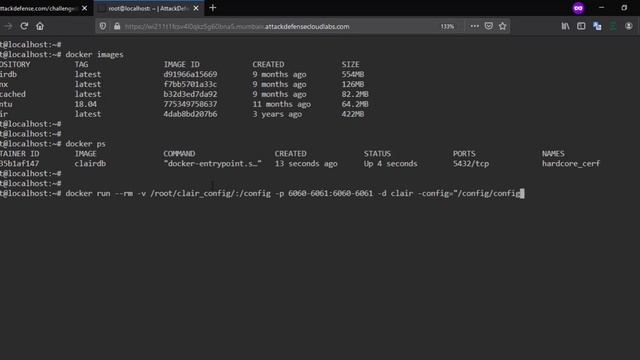
Task: Click size value 422MB
Action: click(353, 114)
